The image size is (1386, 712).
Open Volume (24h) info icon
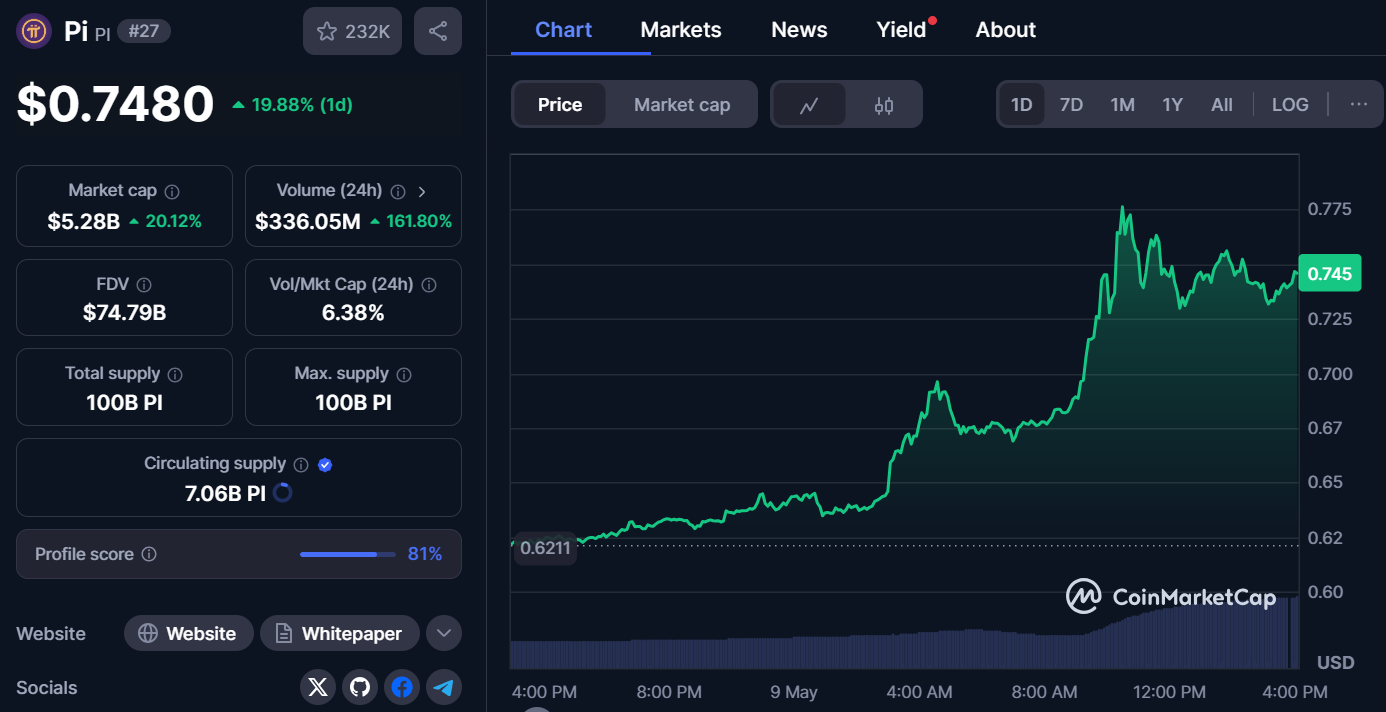[x=398, y=191]
